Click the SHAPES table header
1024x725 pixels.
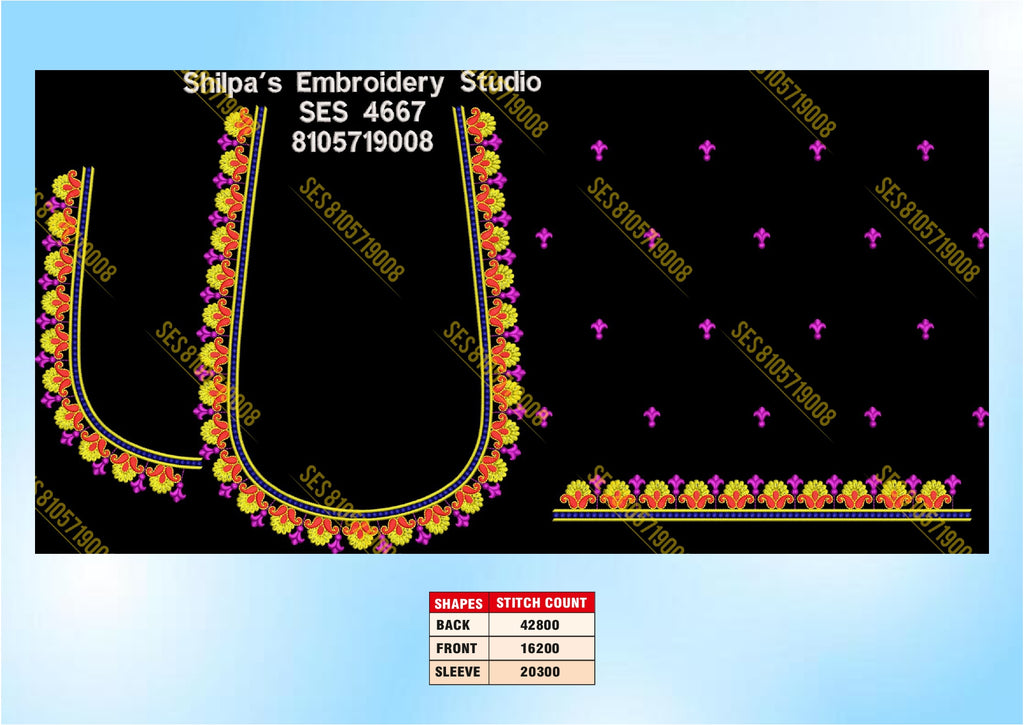click(x=458, y=603)
